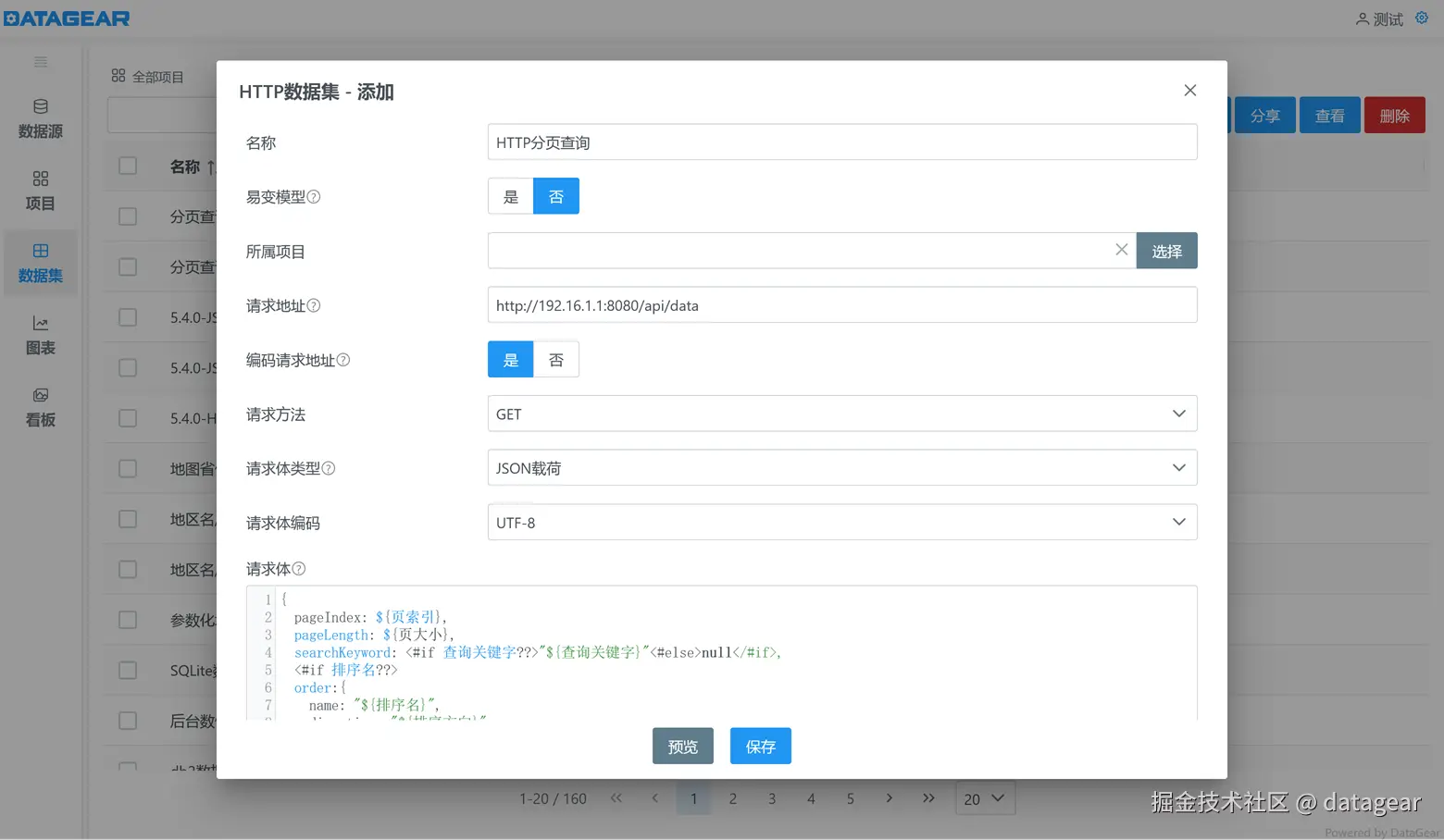Image resolution: width=1444 pixels, height=840 pixels.
Task: Click the 全部项目 filter label
Action: point(158,77)
